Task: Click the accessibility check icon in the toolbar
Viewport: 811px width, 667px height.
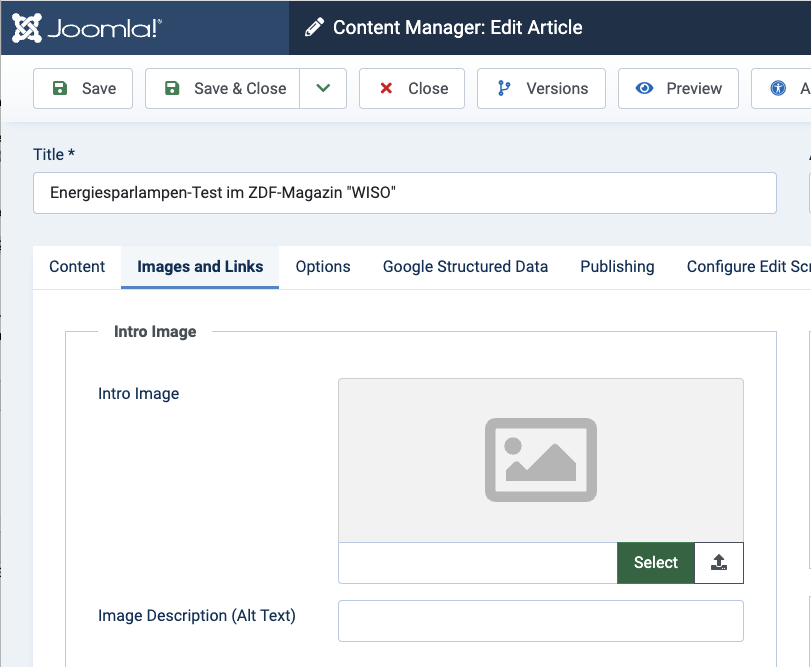Action: click(x=781, y=88)
